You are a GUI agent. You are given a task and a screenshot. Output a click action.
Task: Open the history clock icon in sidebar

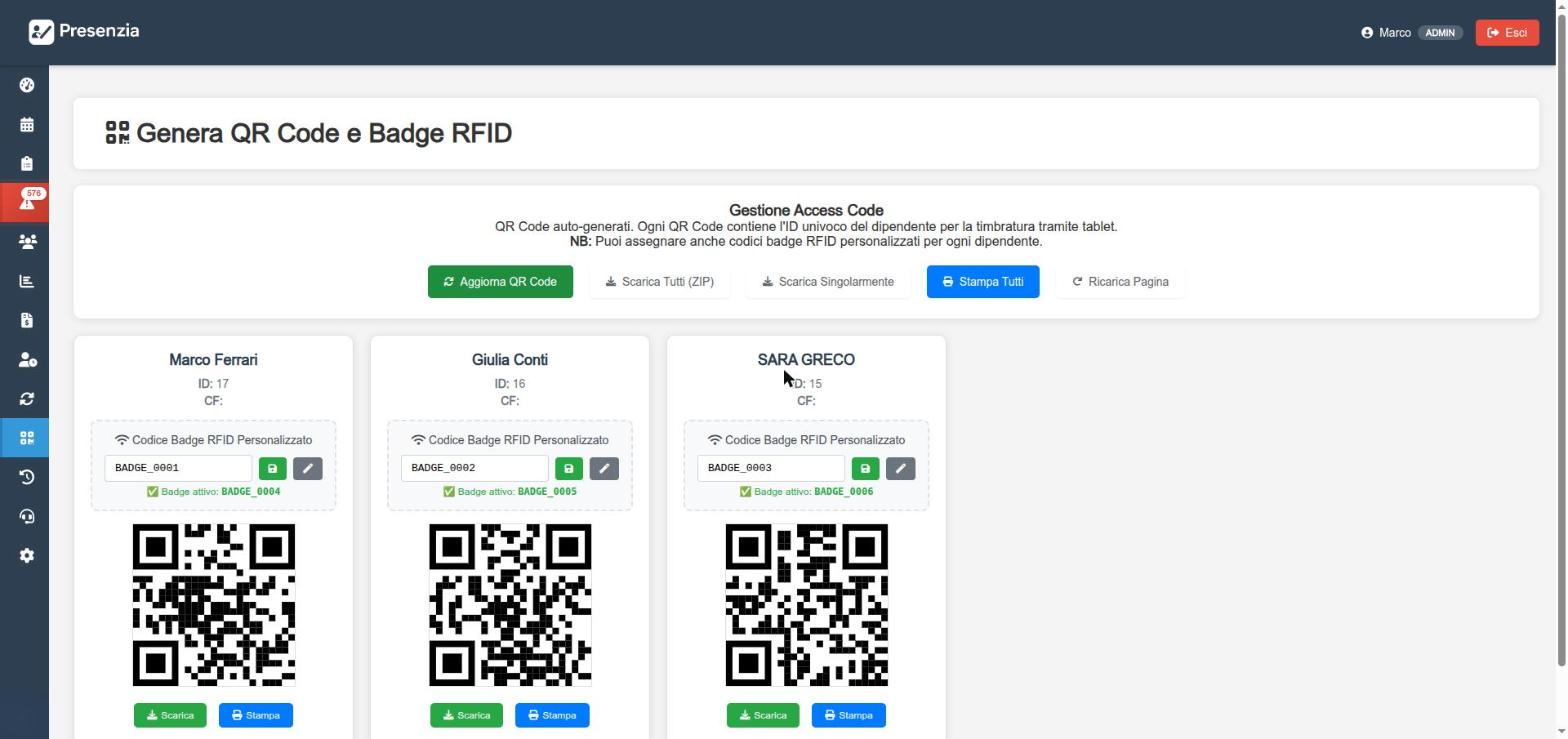(x=27, y=477)
